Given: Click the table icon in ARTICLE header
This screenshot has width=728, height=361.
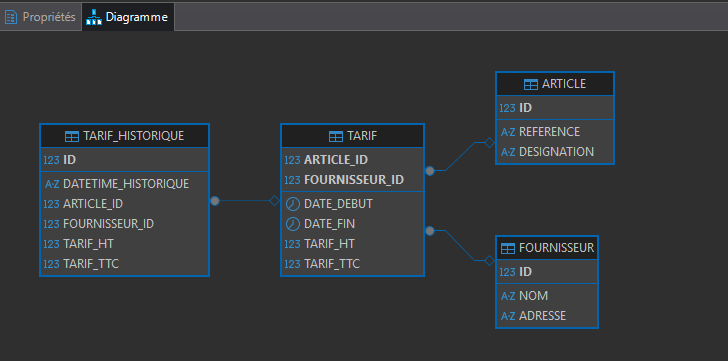Looking at the screenshot, I should (531, 84).
